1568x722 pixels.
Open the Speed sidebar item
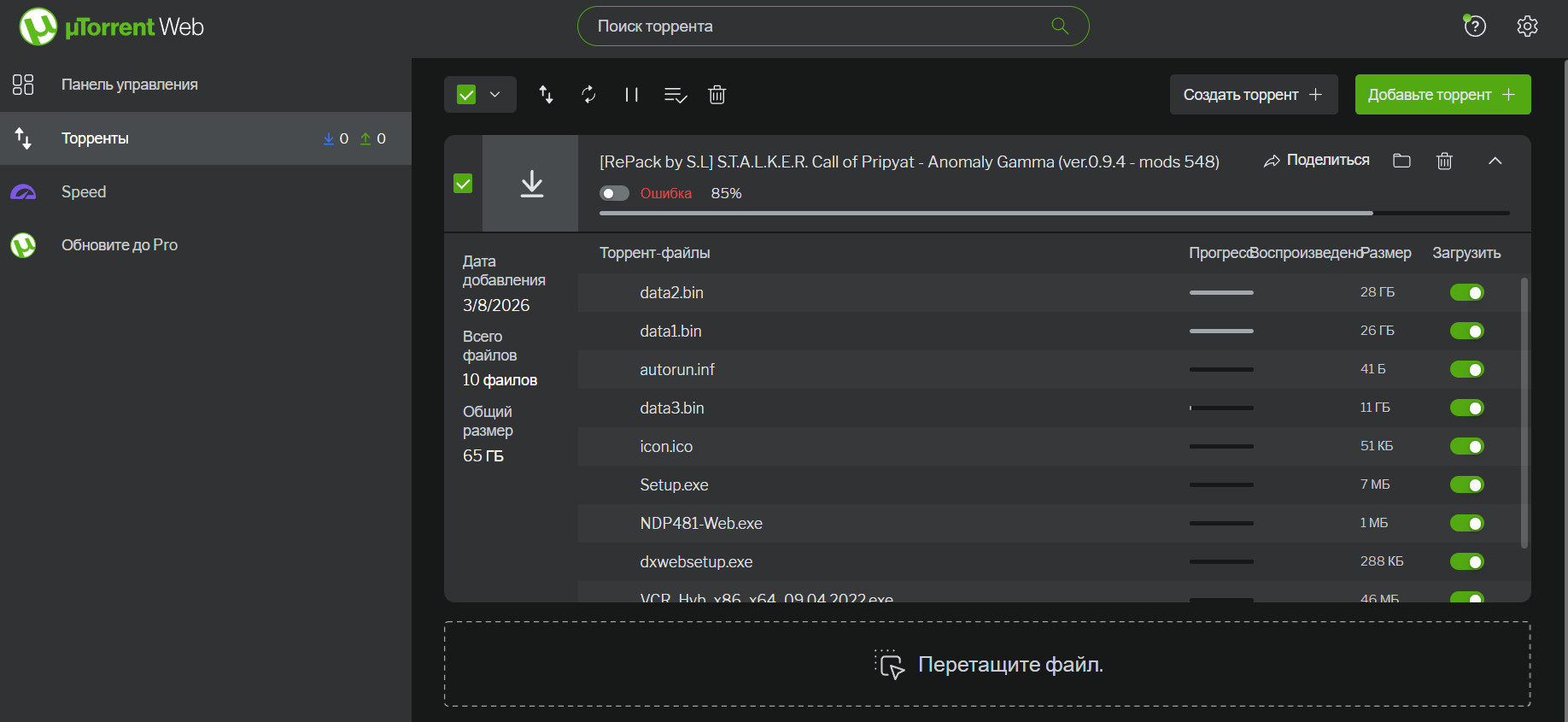84,192
